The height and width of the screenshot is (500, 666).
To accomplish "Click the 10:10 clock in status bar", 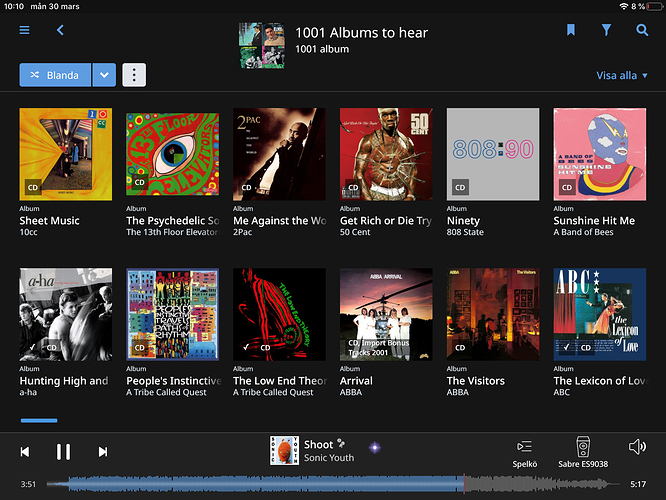I will 14,6.
